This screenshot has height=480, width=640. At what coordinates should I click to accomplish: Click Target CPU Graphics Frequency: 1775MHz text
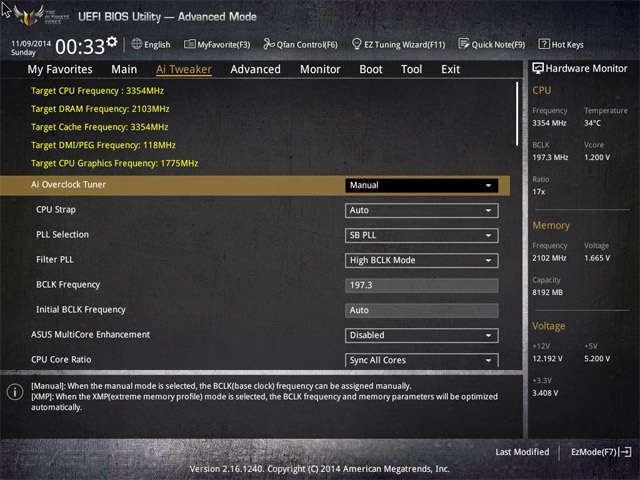coord(114,163)
